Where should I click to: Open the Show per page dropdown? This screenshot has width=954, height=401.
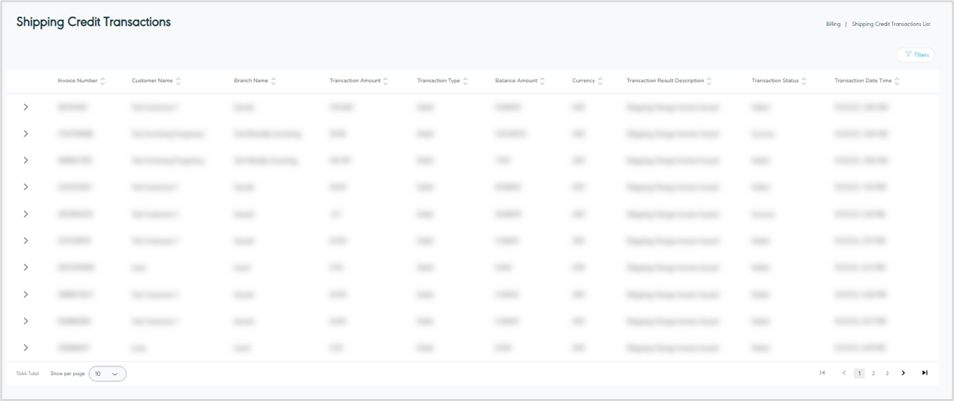107,374
